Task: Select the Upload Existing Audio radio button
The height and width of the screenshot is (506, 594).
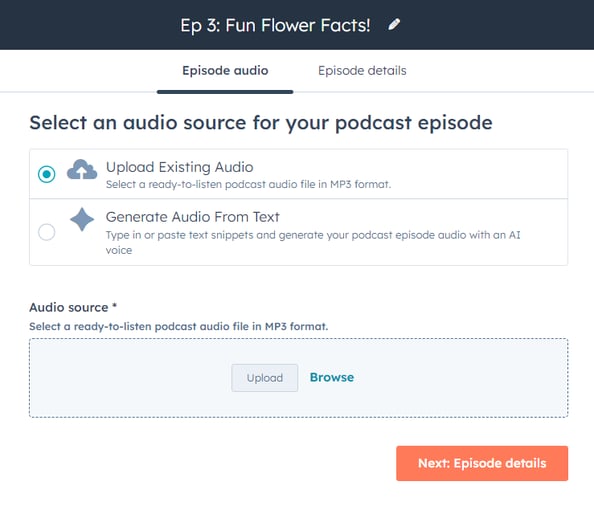Action: pos(47,174)
